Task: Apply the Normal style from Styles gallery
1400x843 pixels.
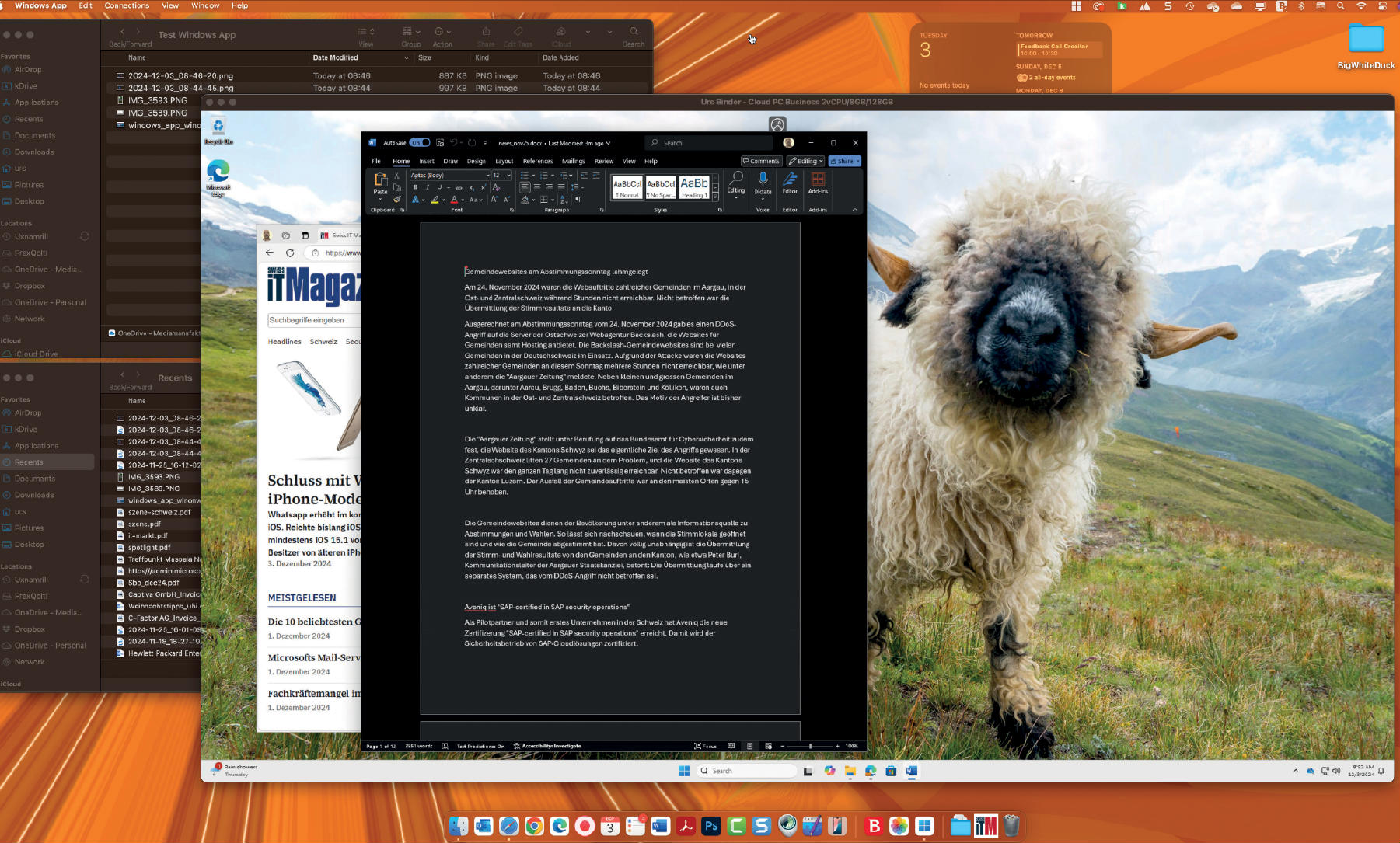Action: tap(627, 187)
